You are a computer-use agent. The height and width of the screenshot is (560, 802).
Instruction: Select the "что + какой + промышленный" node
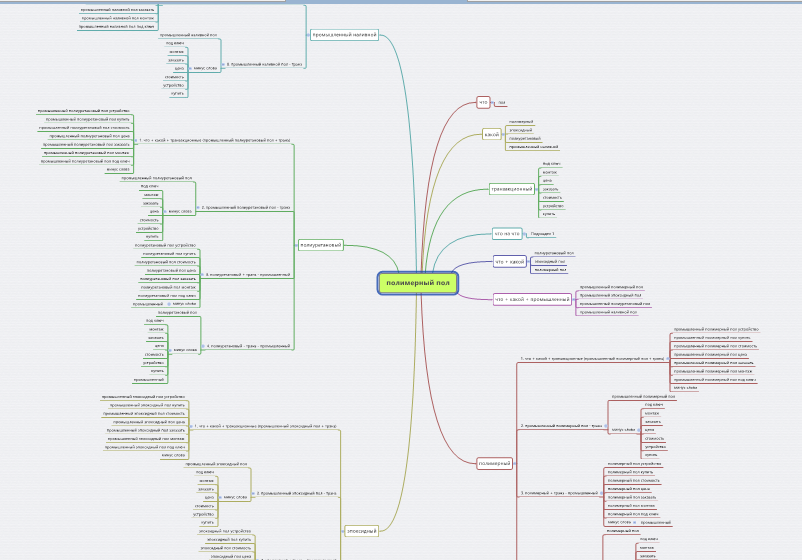point(532,299)
